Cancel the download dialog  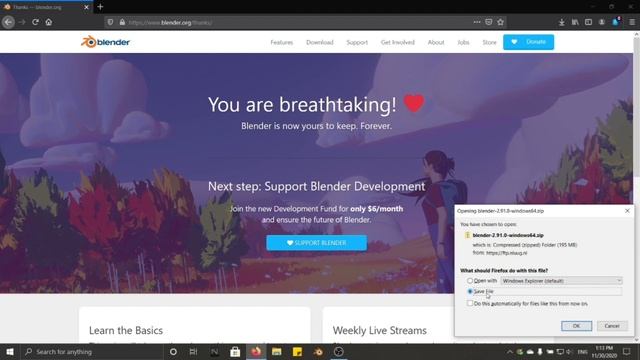[x=612, y=326]
